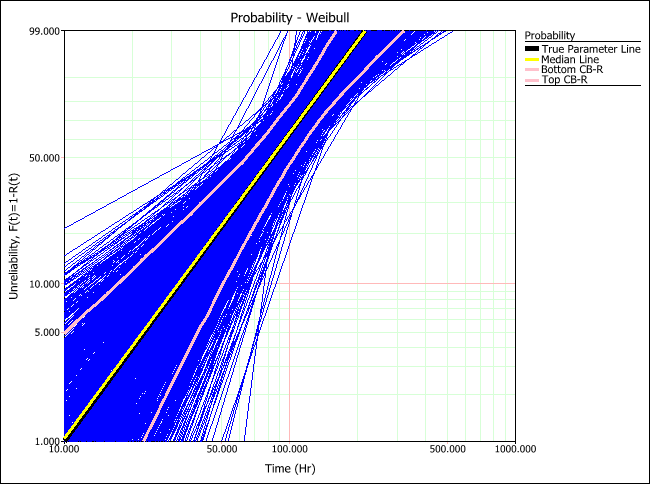This screenshot has height=484, width=650.
Task: Click the 500.000 tick label on the x-axis
Action: [x=446, y=451]
